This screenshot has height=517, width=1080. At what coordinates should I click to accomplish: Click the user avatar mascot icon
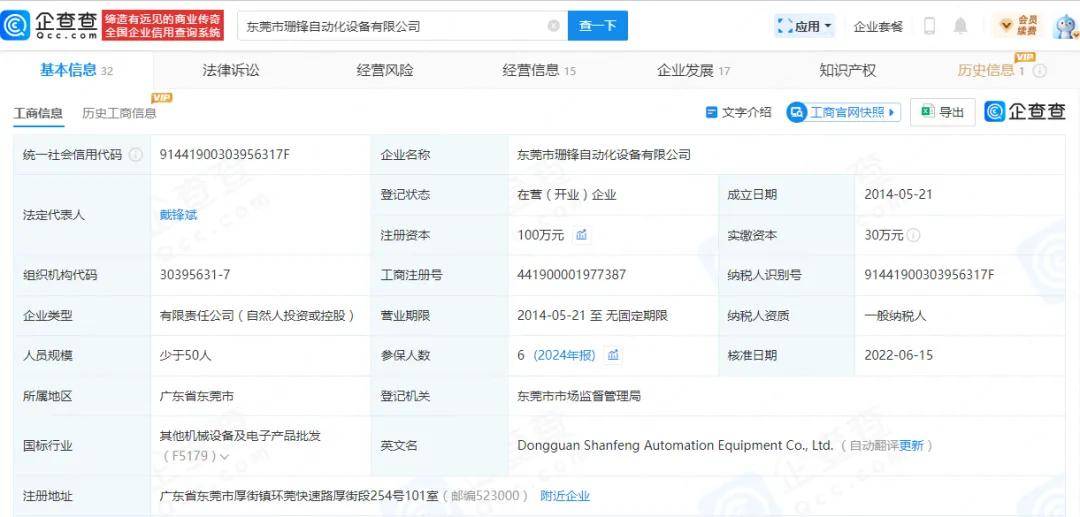[x=1064, y=26]
